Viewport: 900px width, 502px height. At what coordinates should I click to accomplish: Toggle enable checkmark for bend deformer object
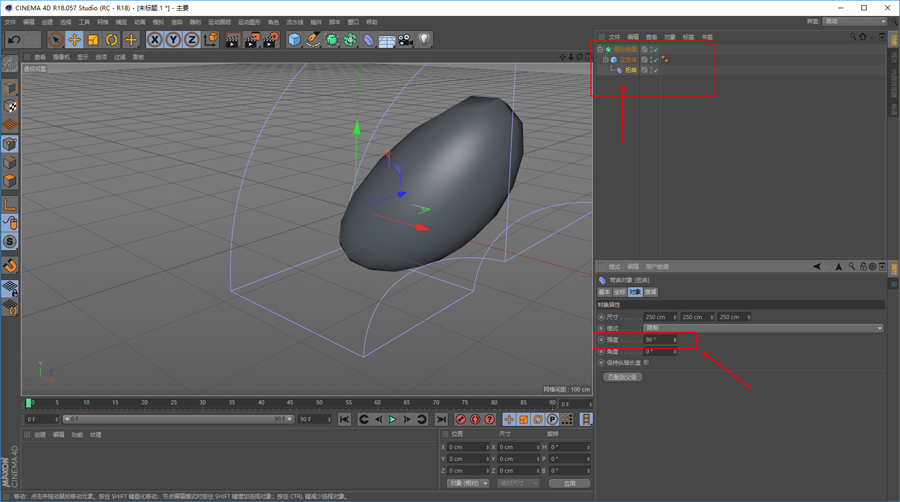tap(655, 70)
